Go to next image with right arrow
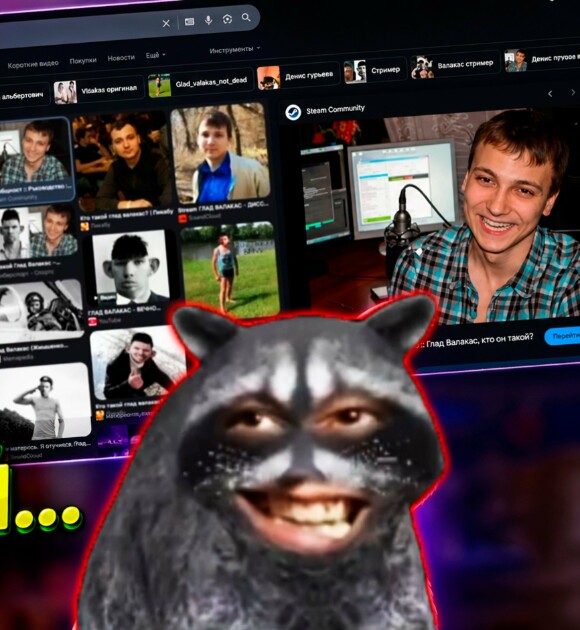 [573, 92]
